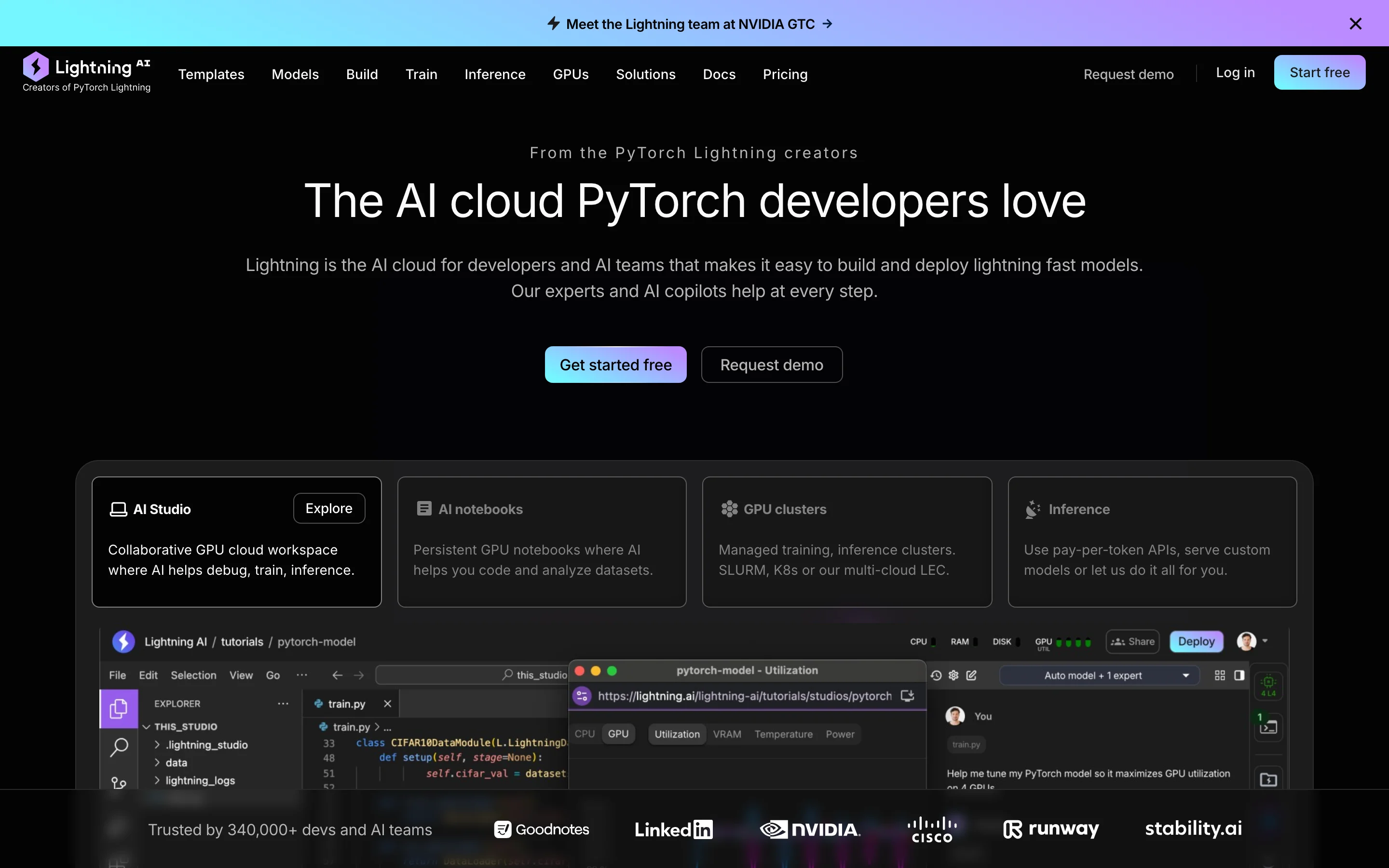Click the install app icon in URL bar
This screenshot has height=868, width=1389.
(x=907, y=696)
